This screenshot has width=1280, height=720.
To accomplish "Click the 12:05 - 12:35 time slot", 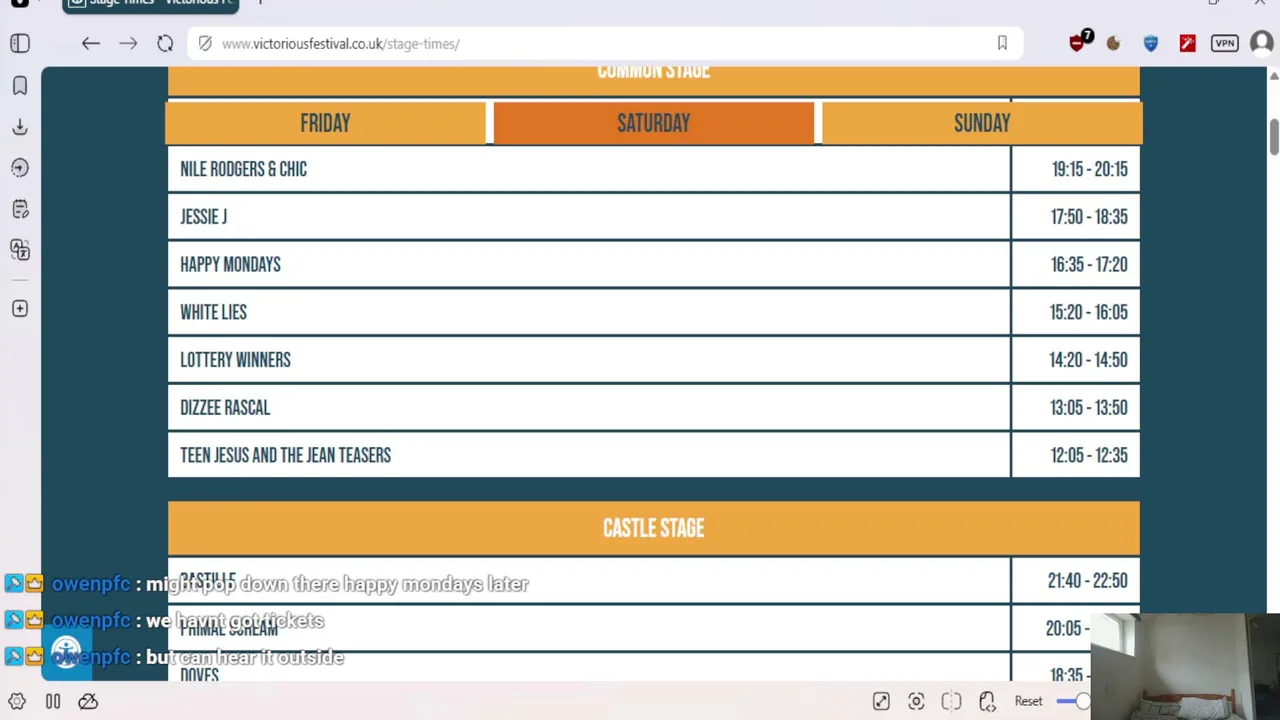I will [x=1089, y=455].
